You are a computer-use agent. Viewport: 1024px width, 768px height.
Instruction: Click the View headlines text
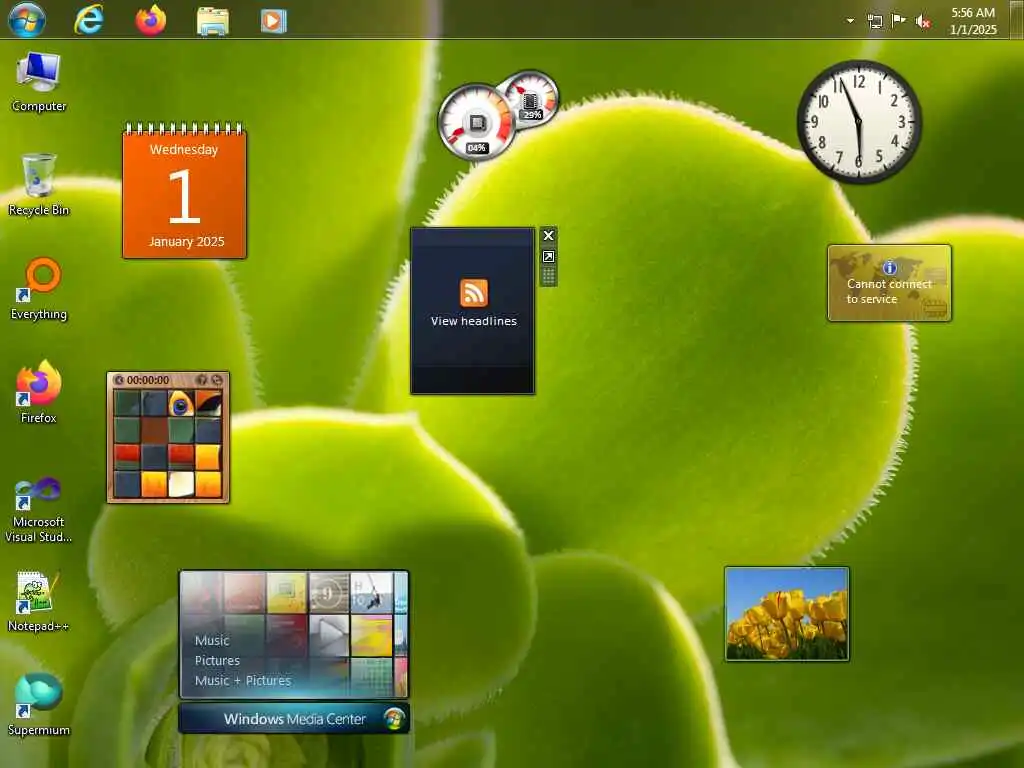tap(473, 321)
